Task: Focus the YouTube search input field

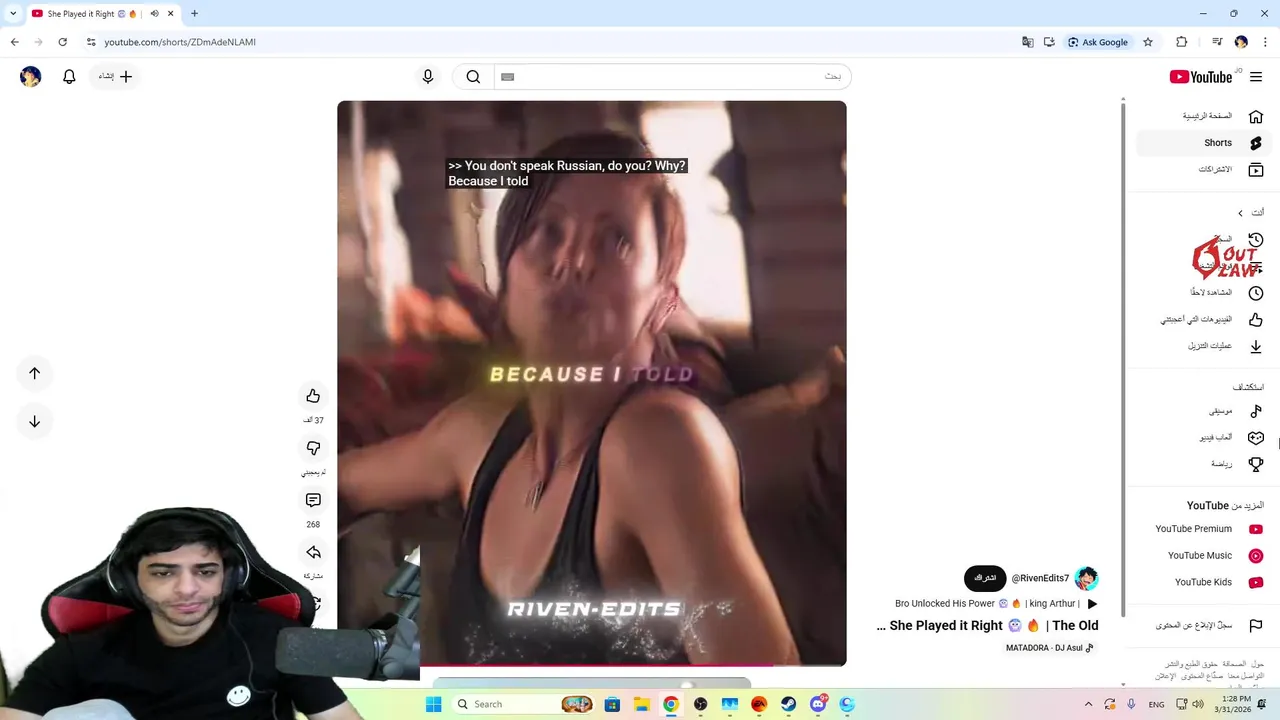Action: [x=672, y=76]
